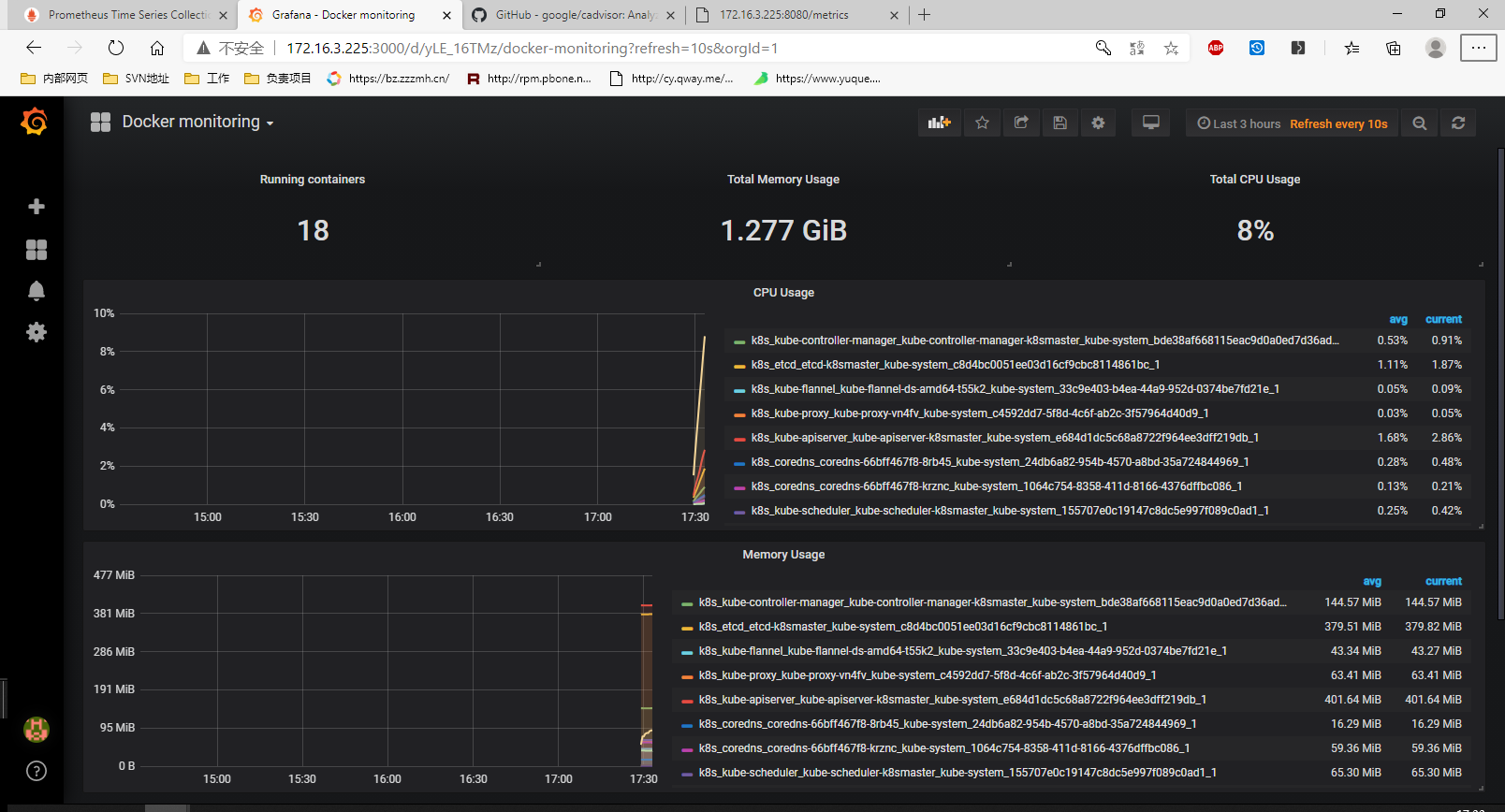The image size is (1505, 812).
Task: Open browser favorites list icon
Action: pos(1352,48)
